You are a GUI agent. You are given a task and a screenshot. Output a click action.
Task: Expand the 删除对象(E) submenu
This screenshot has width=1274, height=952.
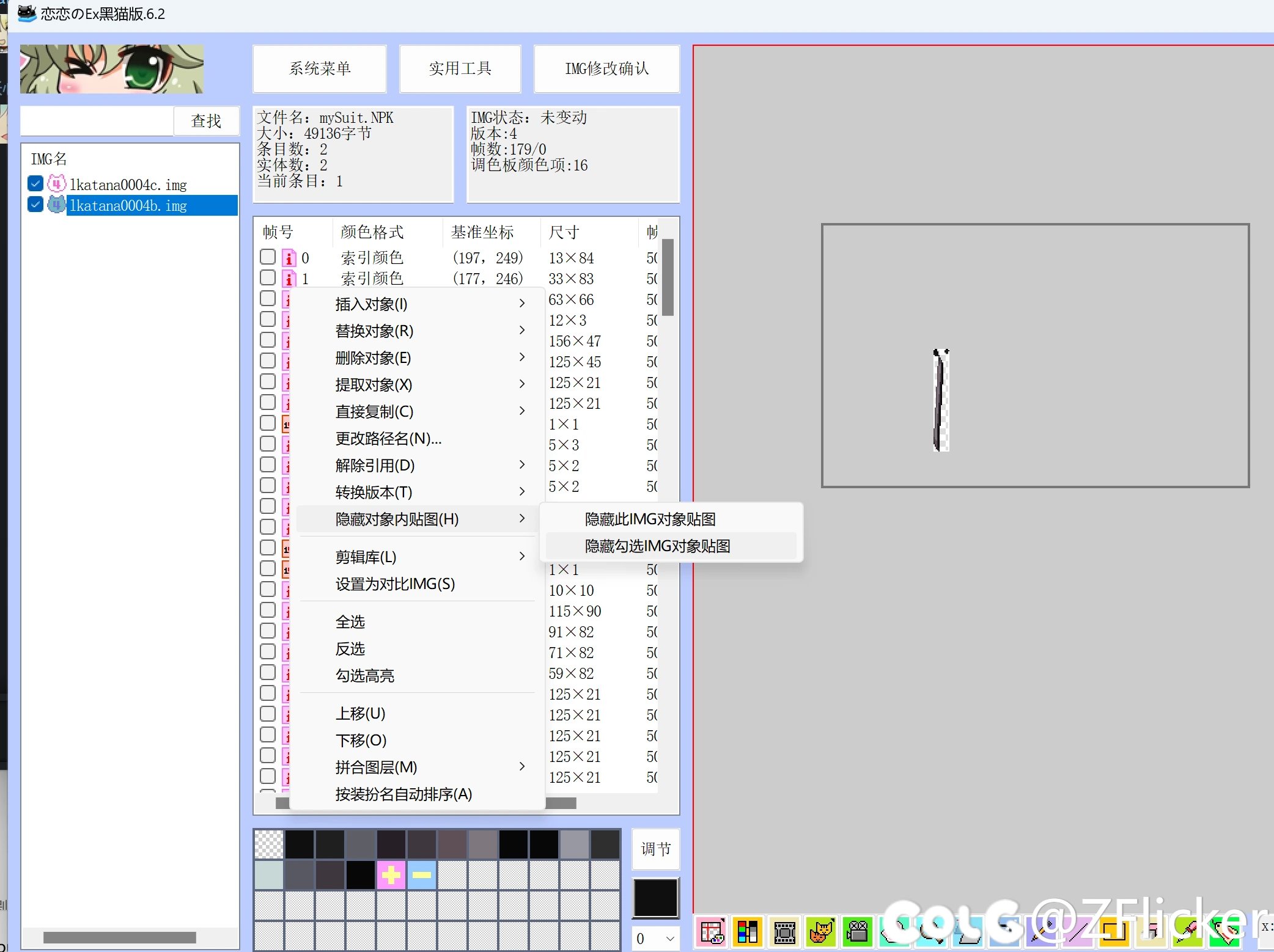click(417, 357)
